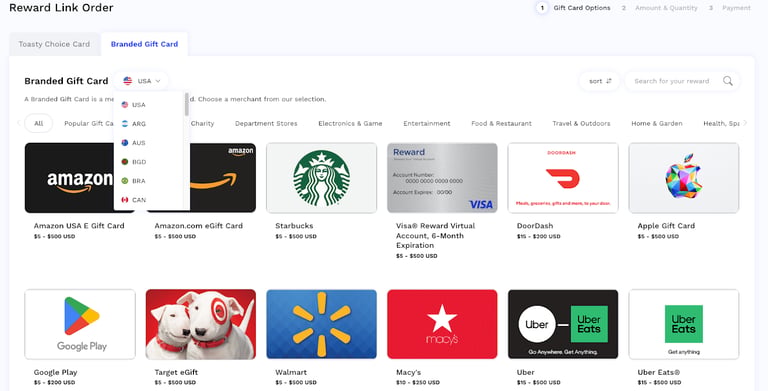Choose the ARG flag entry

tap(133, 123)
